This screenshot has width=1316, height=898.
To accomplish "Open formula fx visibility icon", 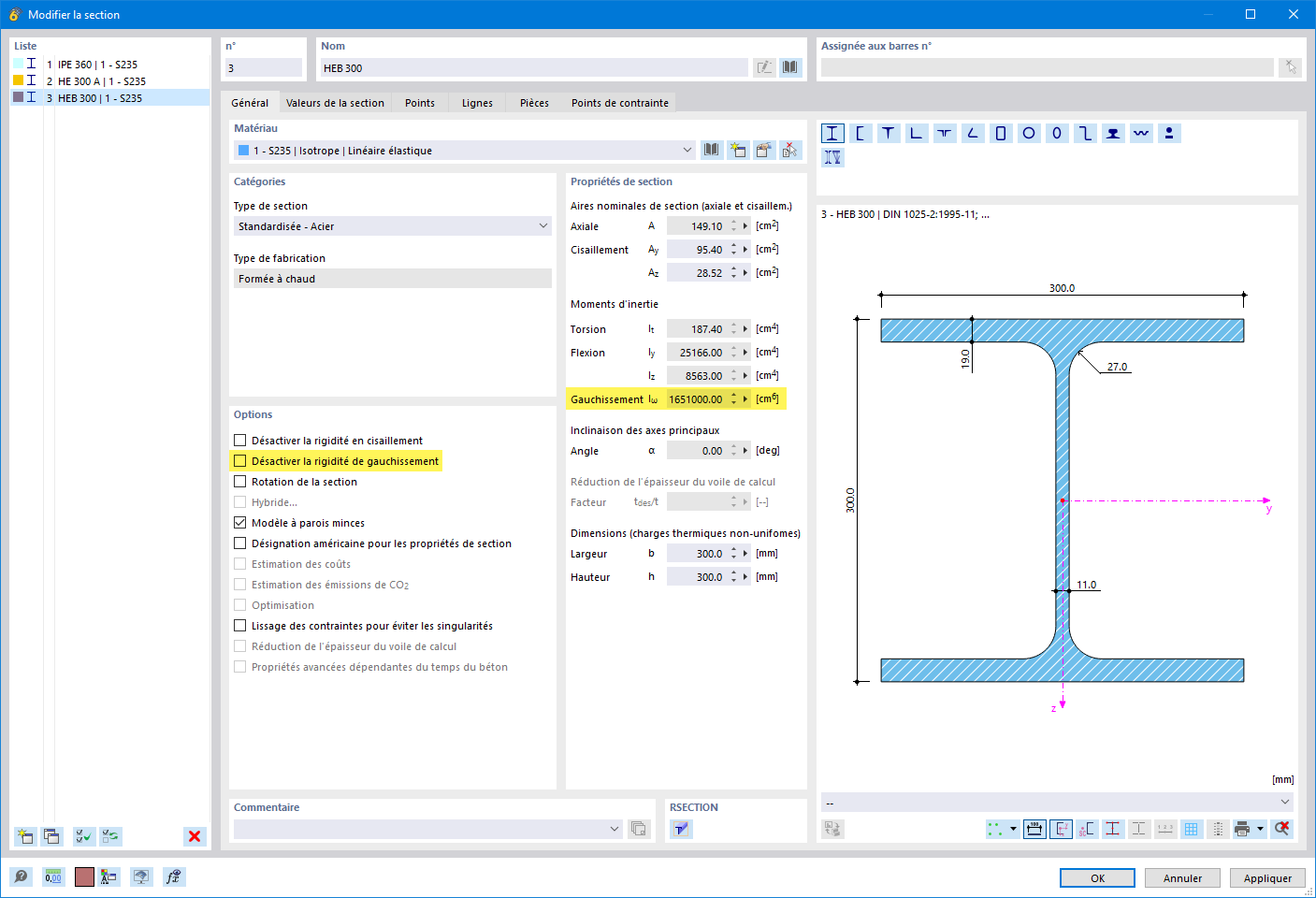I will click(x=173, y=876).
